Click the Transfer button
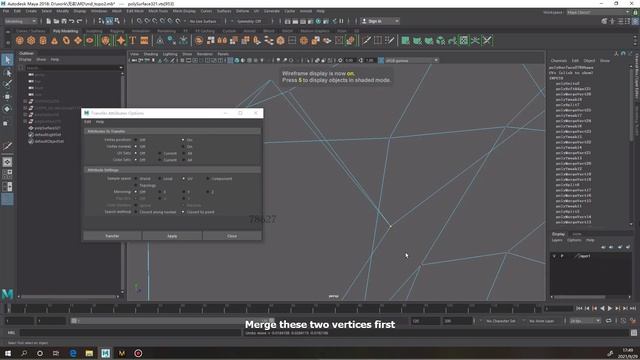This screenshot has height=360, width=640. 112,236
